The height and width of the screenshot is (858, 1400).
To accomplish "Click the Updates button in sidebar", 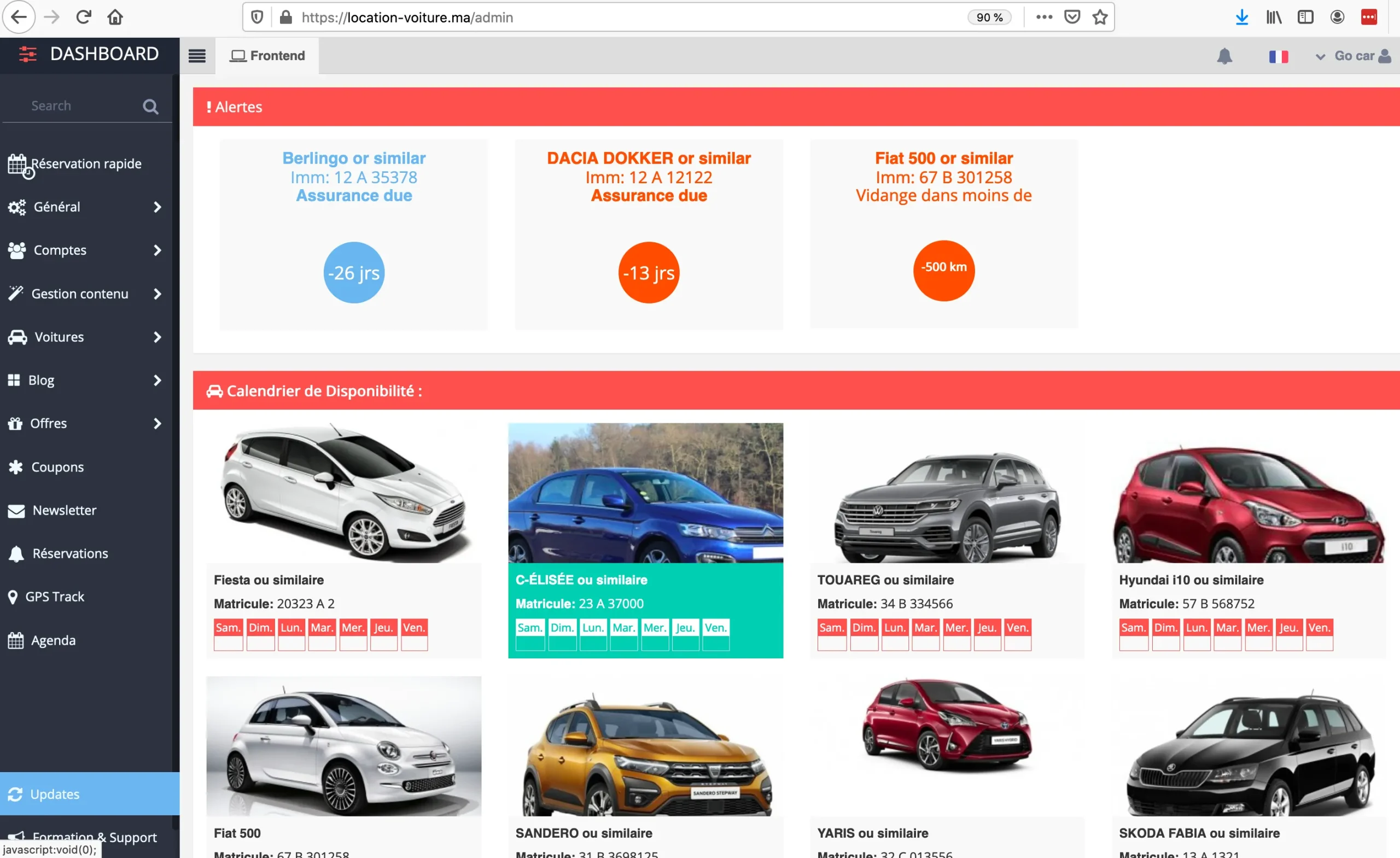I will (90, 794).
